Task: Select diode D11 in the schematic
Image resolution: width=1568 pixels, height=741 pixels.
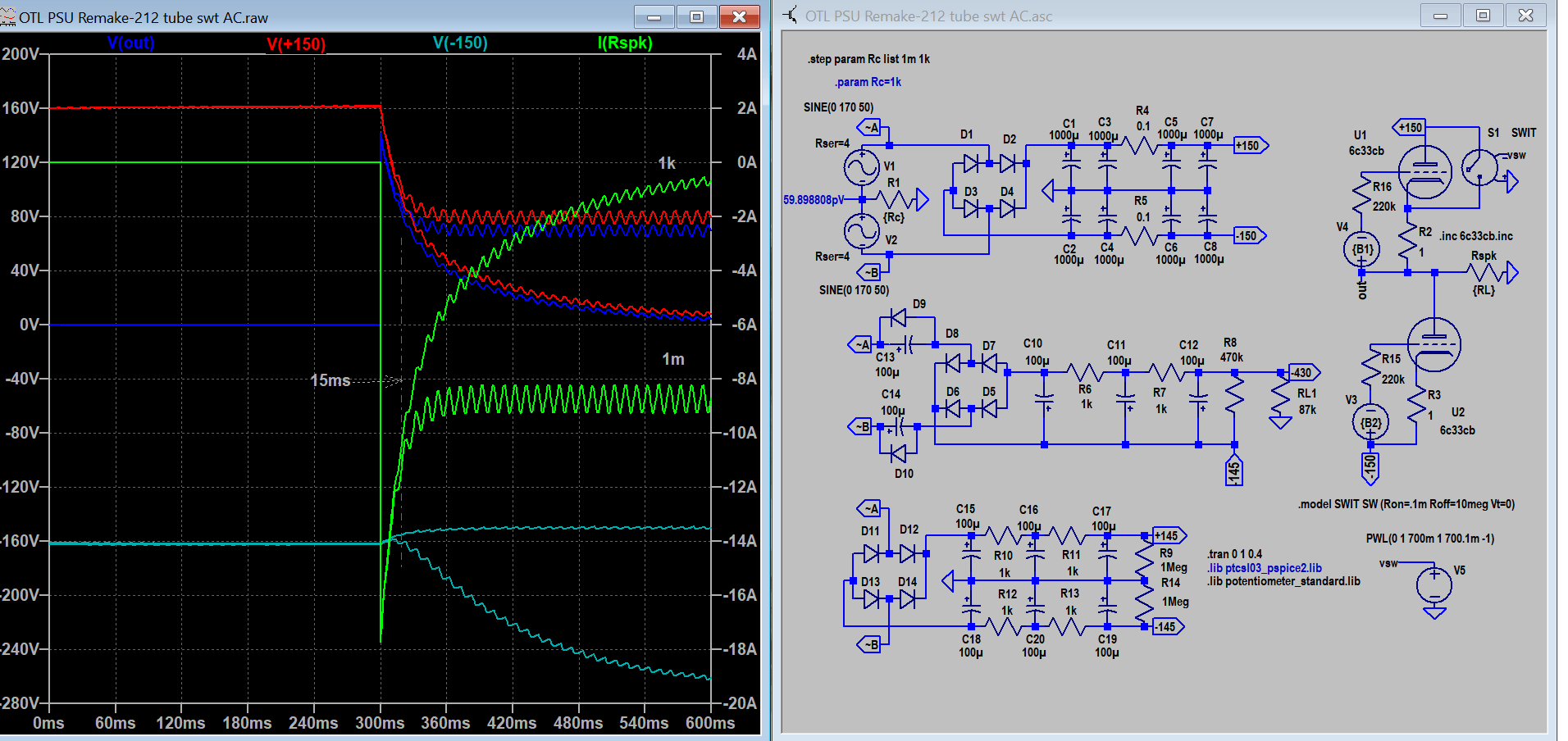Action: (871, 554)
